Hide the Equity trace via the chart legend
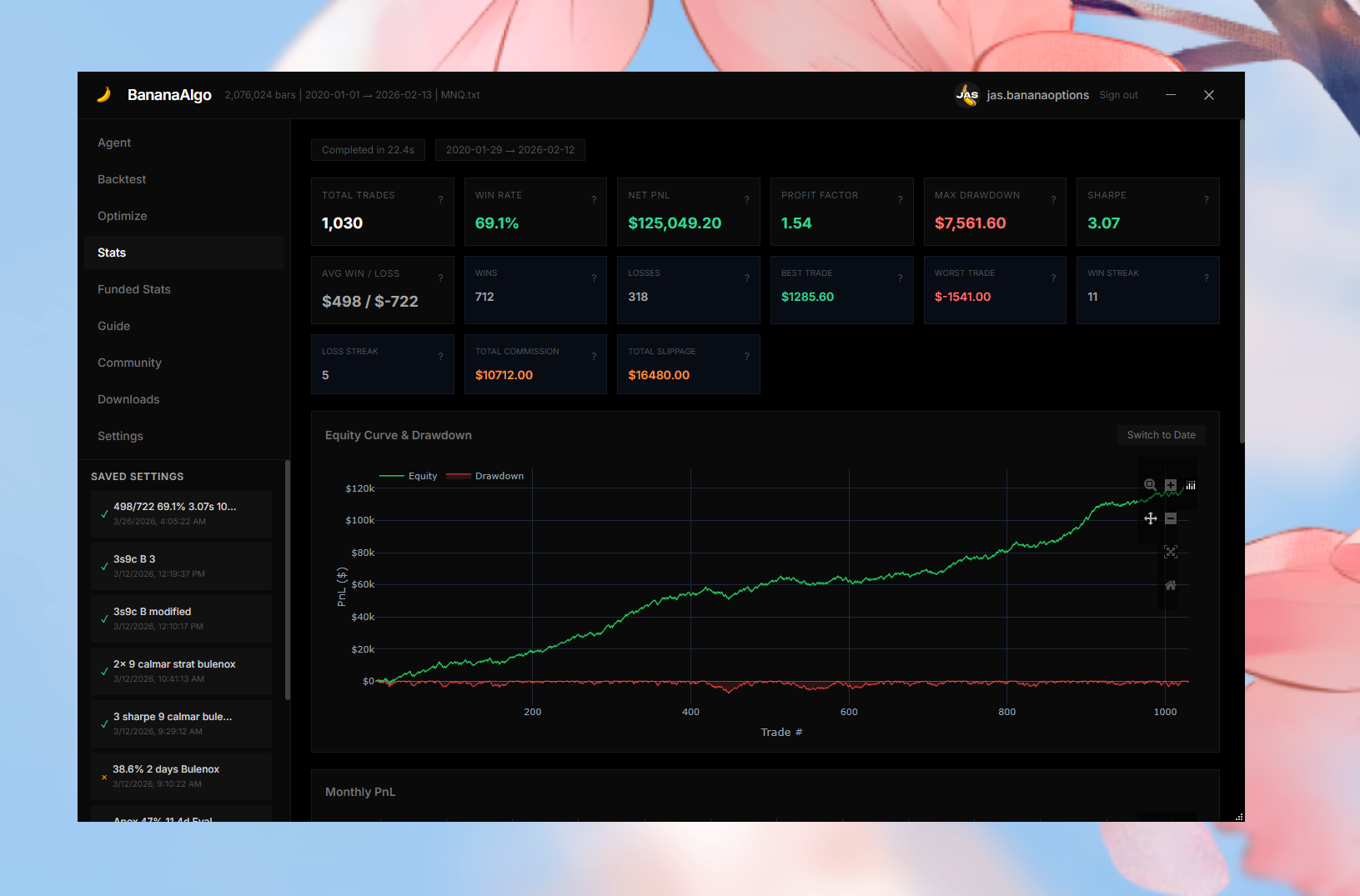This screenshot has width=1360, height=896. point(421,475)
